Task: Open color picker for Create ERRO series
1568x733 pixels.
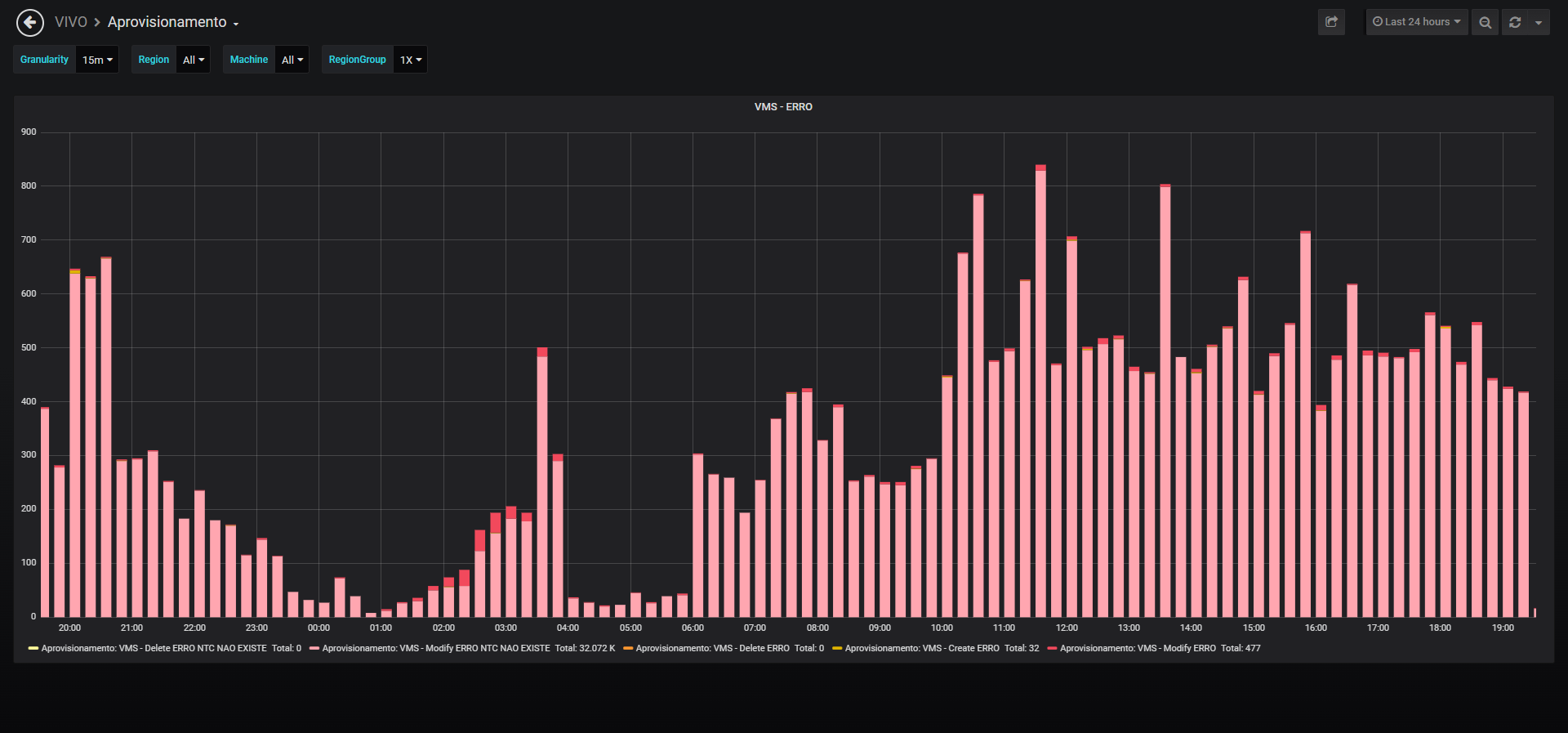Action: click(x=837, y=648)
